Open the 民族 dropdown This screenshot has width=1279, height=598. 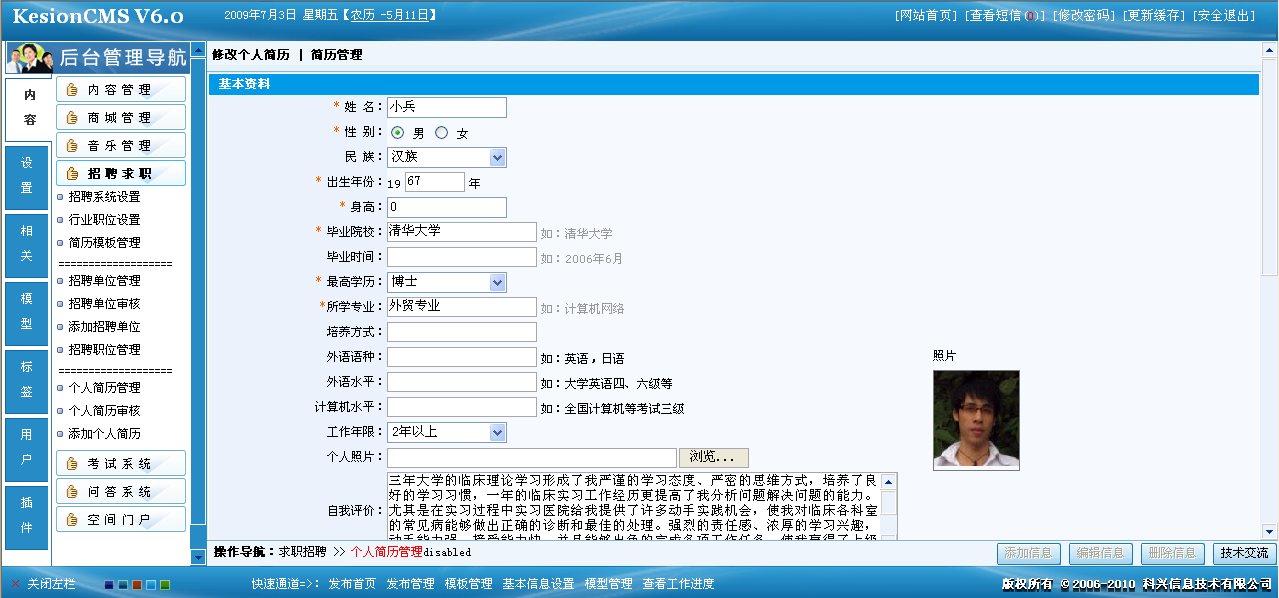pyautogui.click(x=447, y=157)
